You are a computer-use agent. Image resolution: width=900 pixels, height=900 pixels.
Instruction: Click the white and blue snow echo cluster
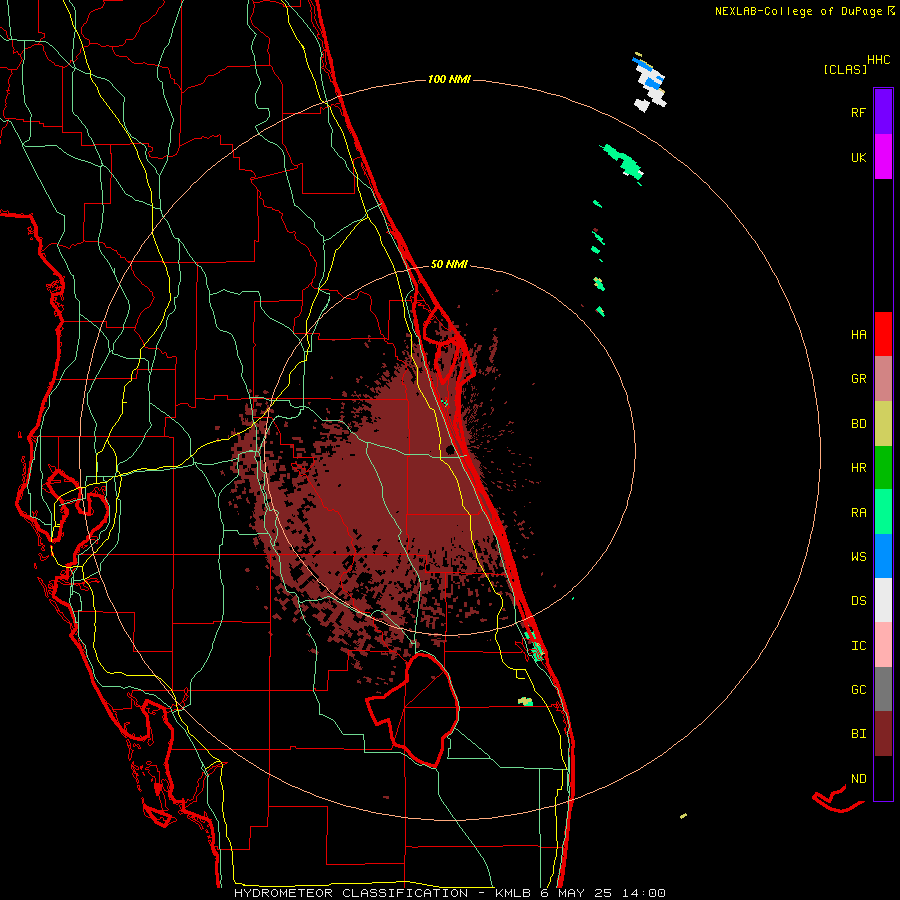click(x=649, y=83)
